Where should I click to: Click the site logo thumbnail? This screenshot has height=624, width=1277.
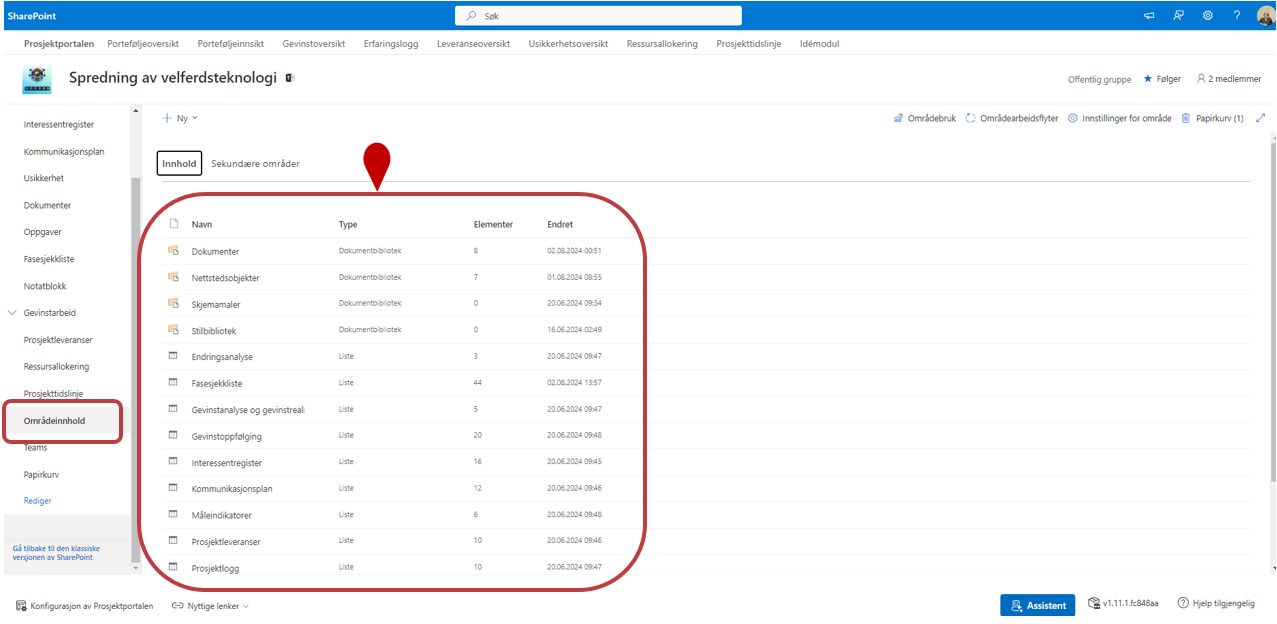(x=37, y=80)
